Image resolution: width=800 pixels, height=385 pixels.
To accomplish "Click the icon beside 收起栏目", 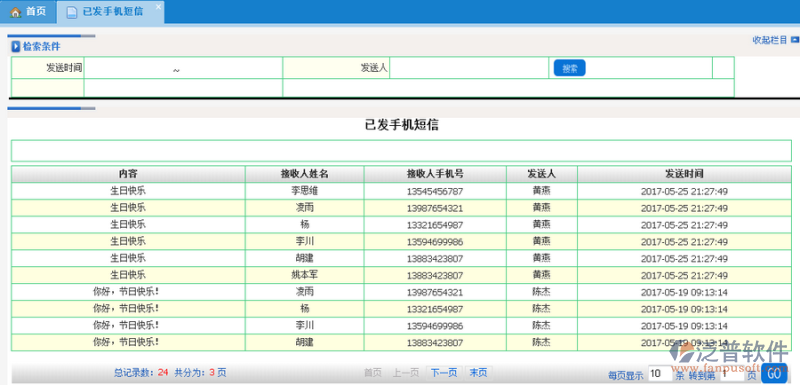I will pos(794,40).
